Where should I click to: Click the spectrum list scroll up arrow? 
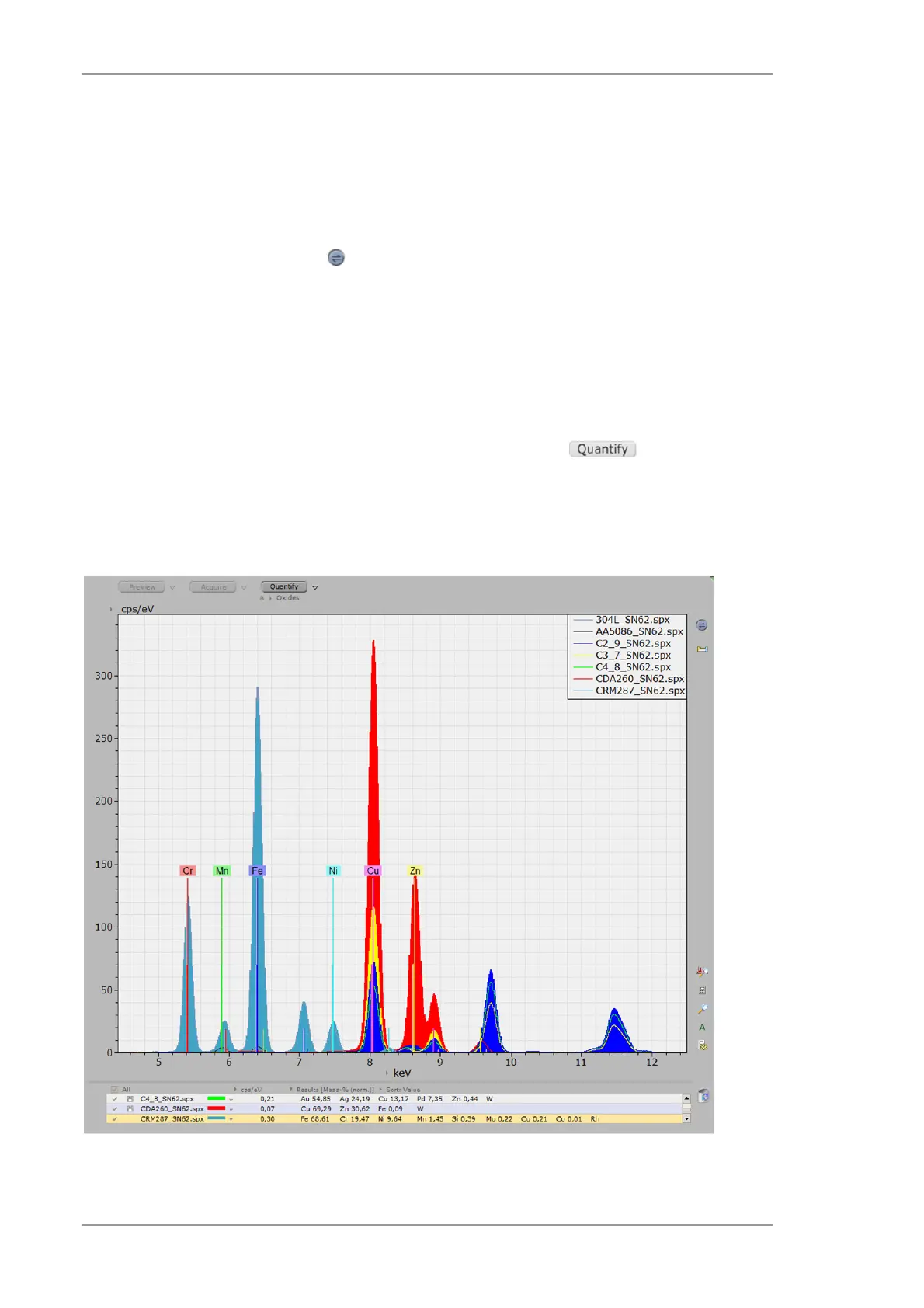point(686,1099)
